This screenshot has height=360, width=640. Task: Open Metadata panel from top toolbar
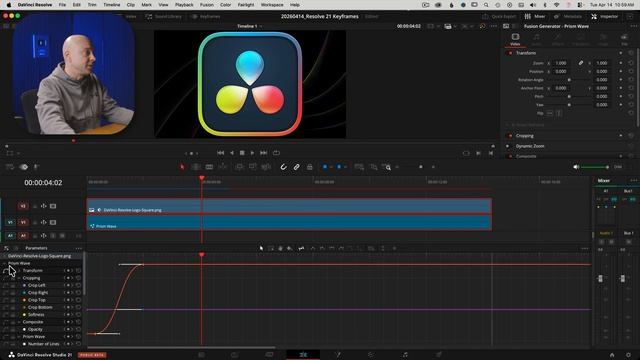[567, 16]
